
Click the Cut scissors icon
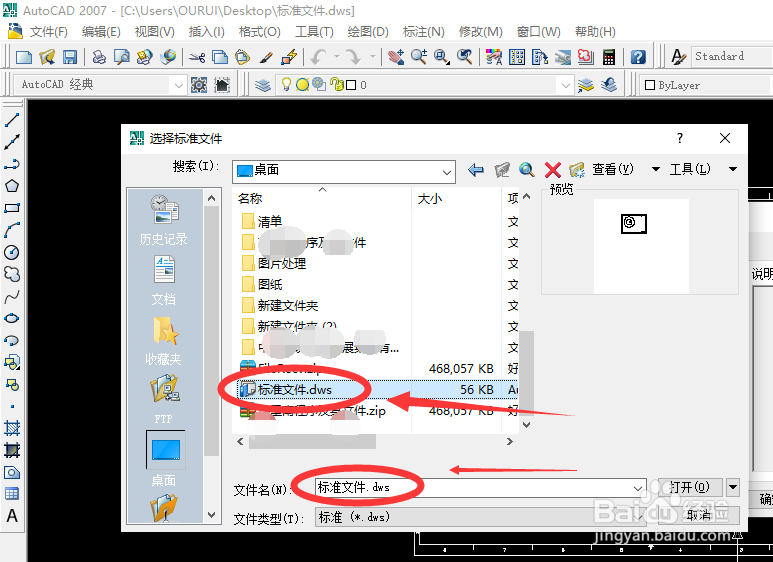(x=197, y=57)
